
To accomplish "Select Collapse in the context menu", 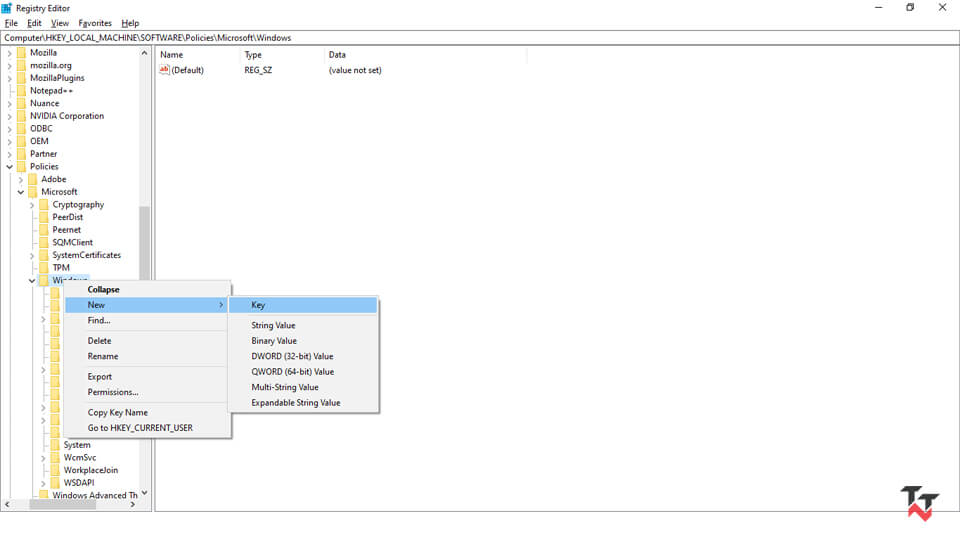I will click(x=147, y=290).
